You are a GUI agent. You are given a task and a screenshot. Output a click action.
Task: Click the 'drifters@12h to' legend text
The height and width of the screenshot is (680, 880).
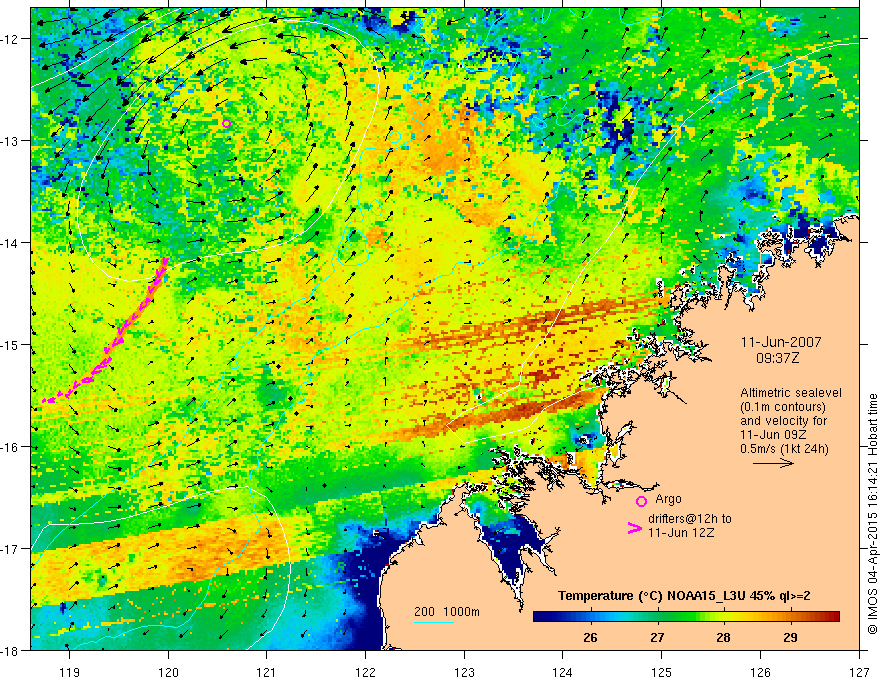pos(690,519)
